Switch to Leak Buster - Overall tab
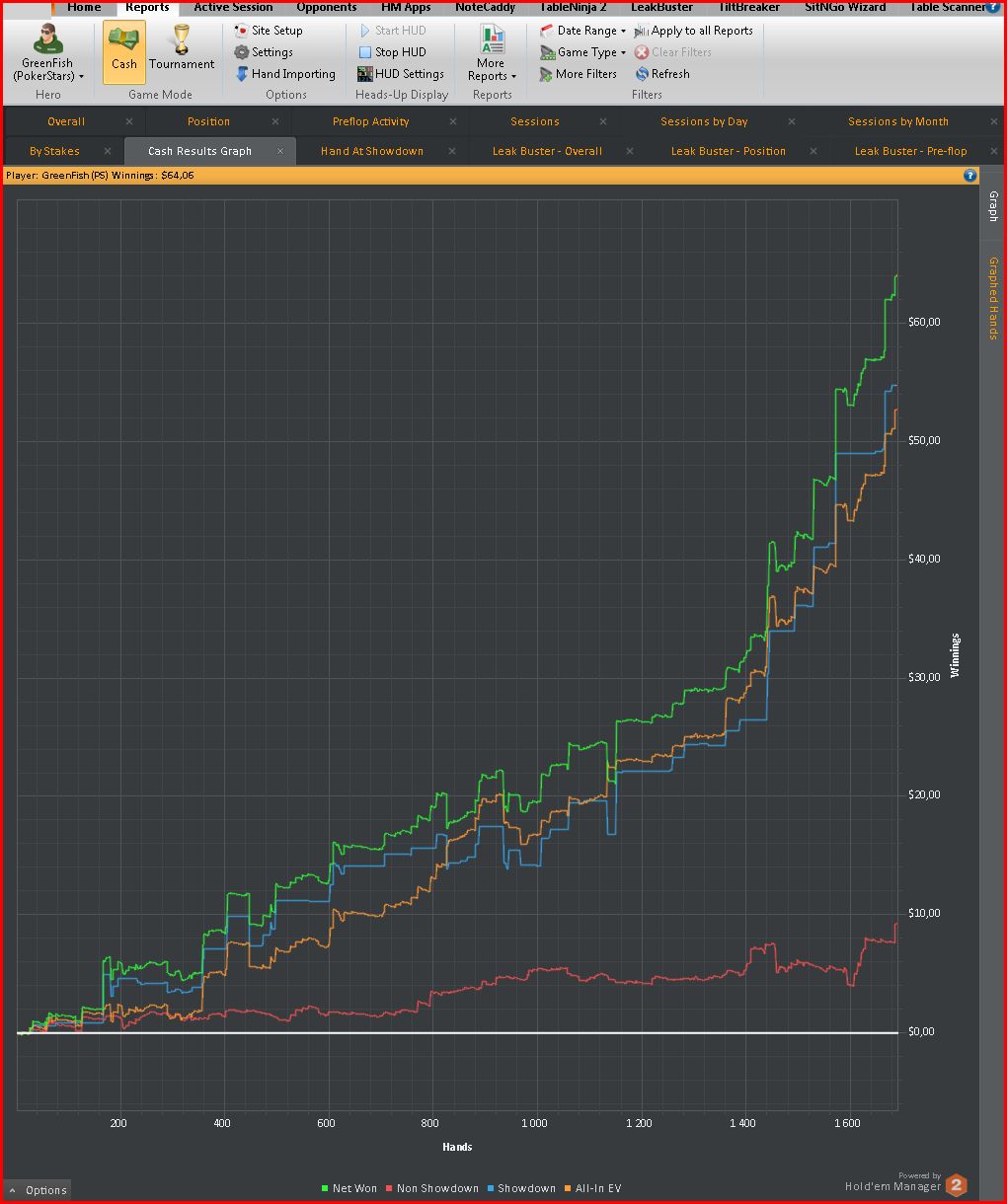 [547, 151]
